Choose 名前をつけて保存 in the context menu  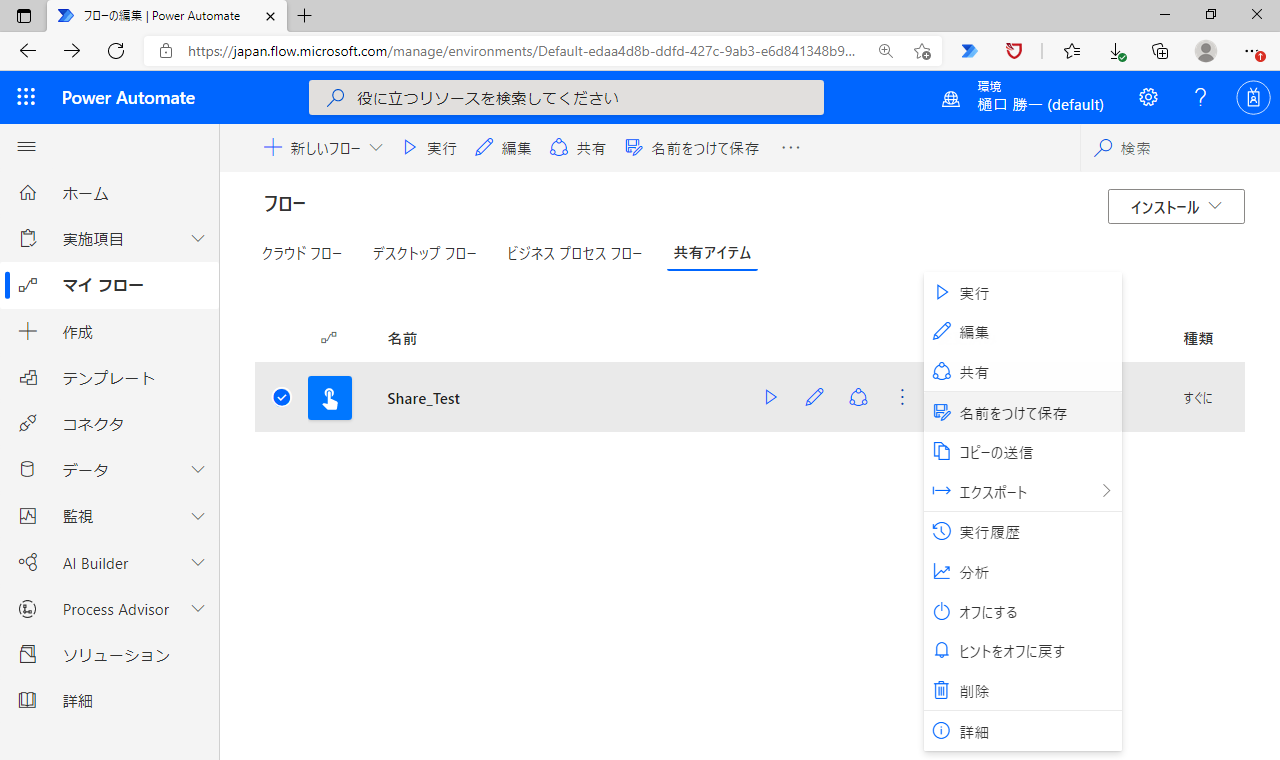pyautogui.click(x=1022, y=412)
